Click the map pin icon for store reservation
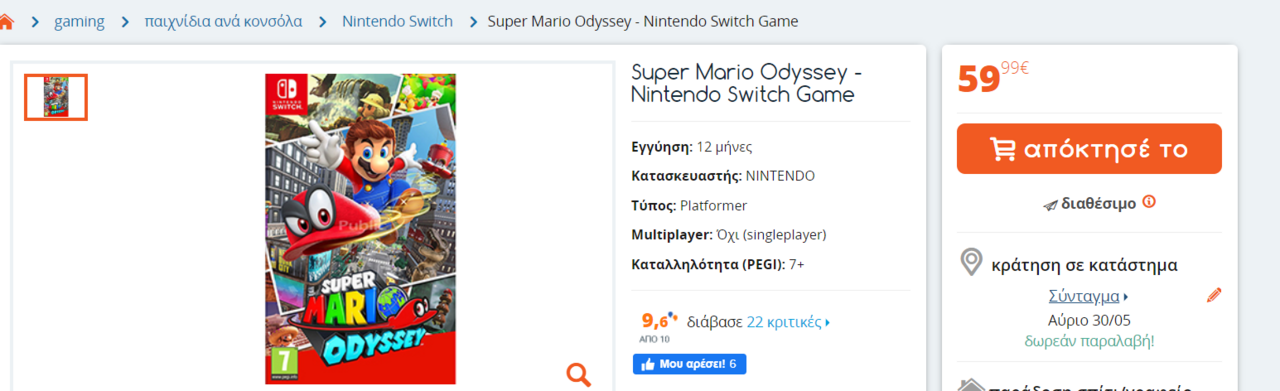The height and width of the screenshot is (391, 1280). tap(970, 263)
